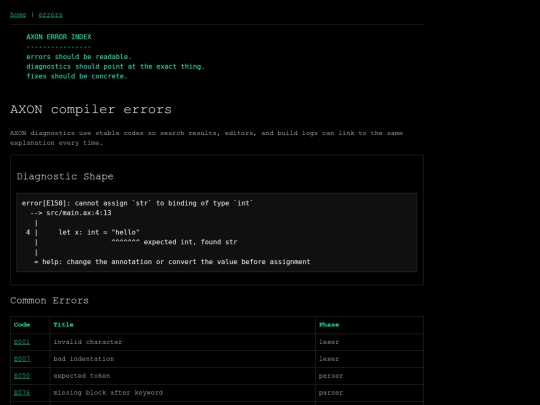540x405 pixels.
Task: Click the 'AXON compiler errors' heading
Action: tap(91, 110)
